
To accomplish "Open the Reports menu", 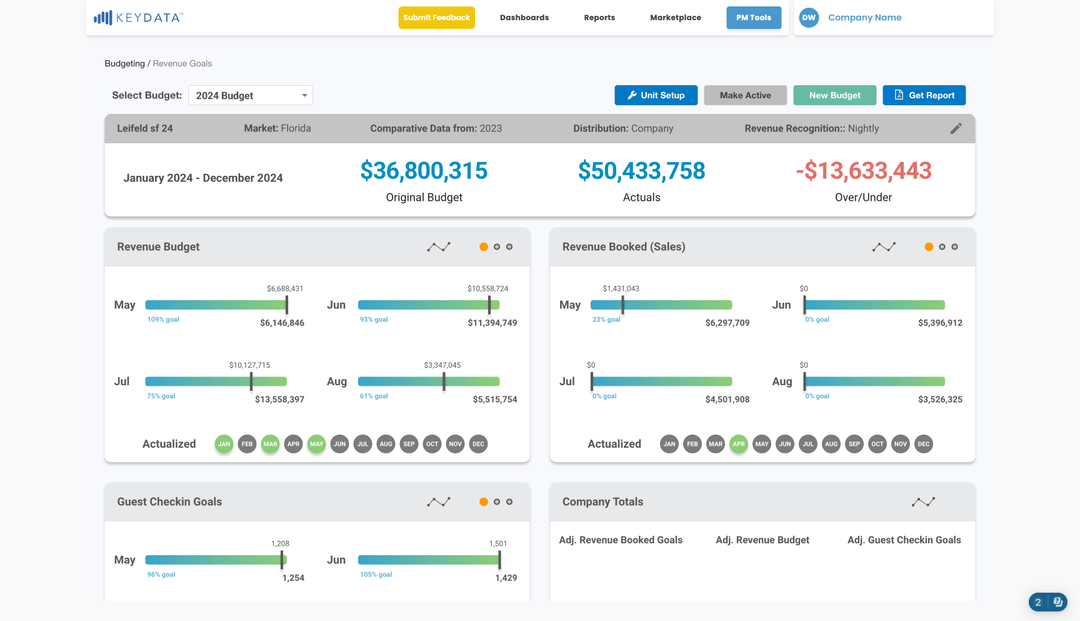I will click(599, 17).
